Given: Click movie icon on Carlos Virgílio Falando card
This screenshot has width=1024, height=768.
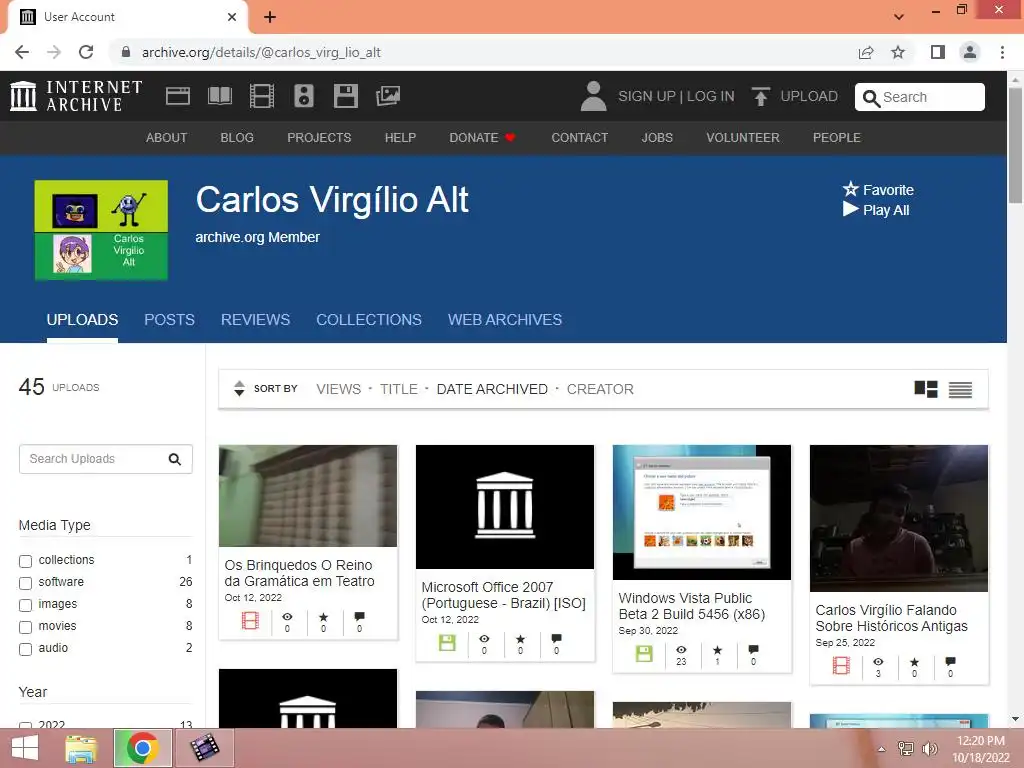Looking at the screenshot, I should click(841, 665).
